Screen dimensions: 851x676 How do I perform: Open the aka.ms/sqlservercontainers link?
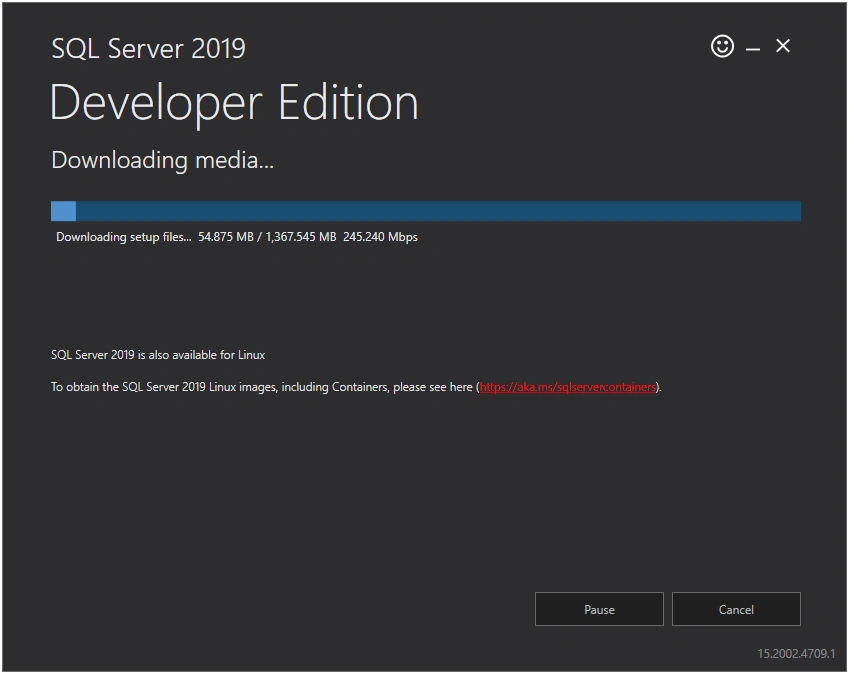[567, 387]
